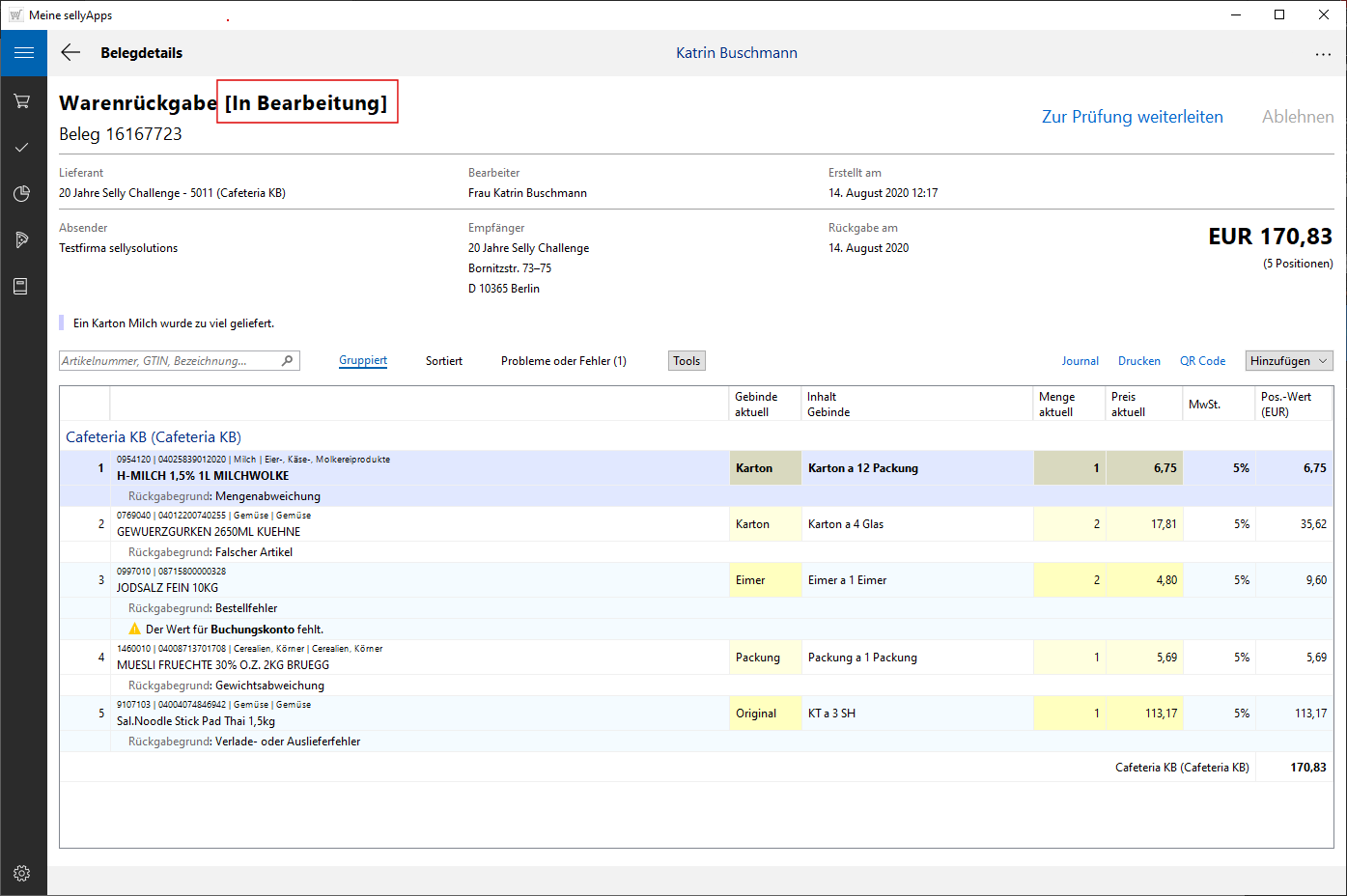
Task: Click the article search input field
Action: (x=169, y=361)
